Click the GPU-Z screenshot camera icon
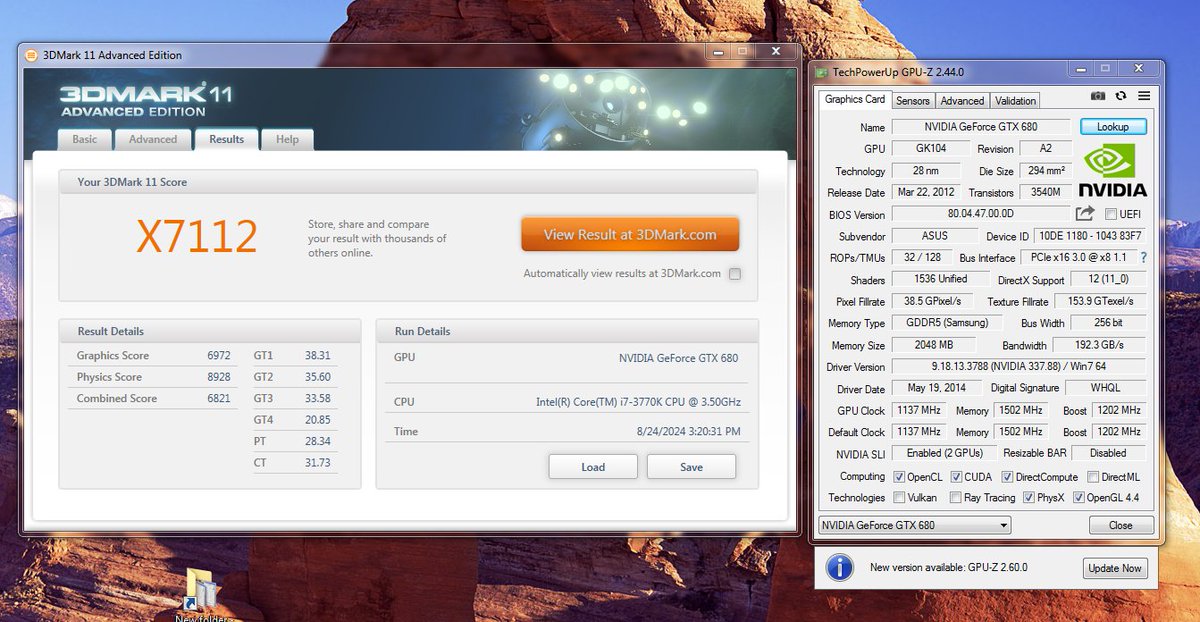Image resolution: width=1200 pixels, height=622 pixels. click(x=1098, y=96)
